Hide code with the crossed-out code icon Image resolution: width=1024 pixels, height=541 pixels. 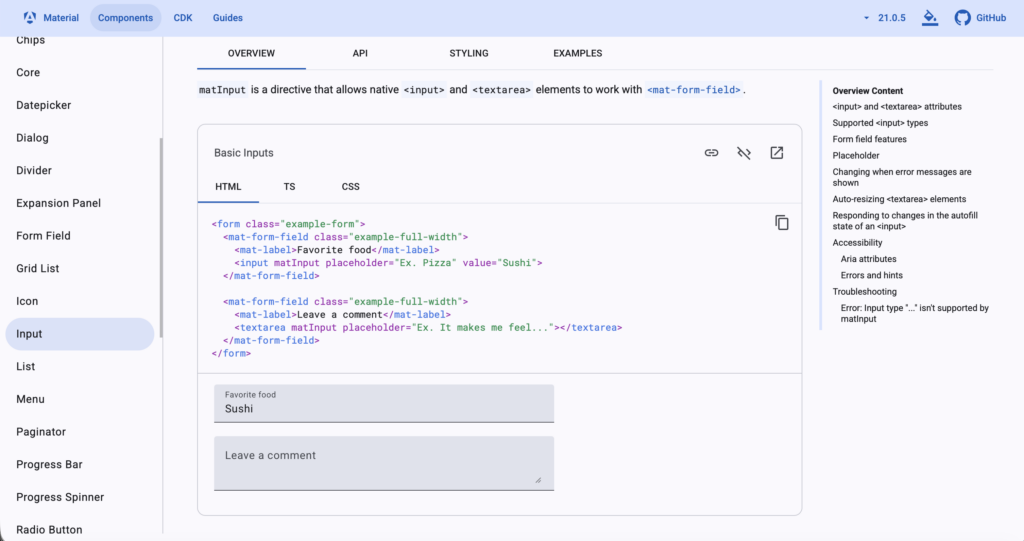744,153
